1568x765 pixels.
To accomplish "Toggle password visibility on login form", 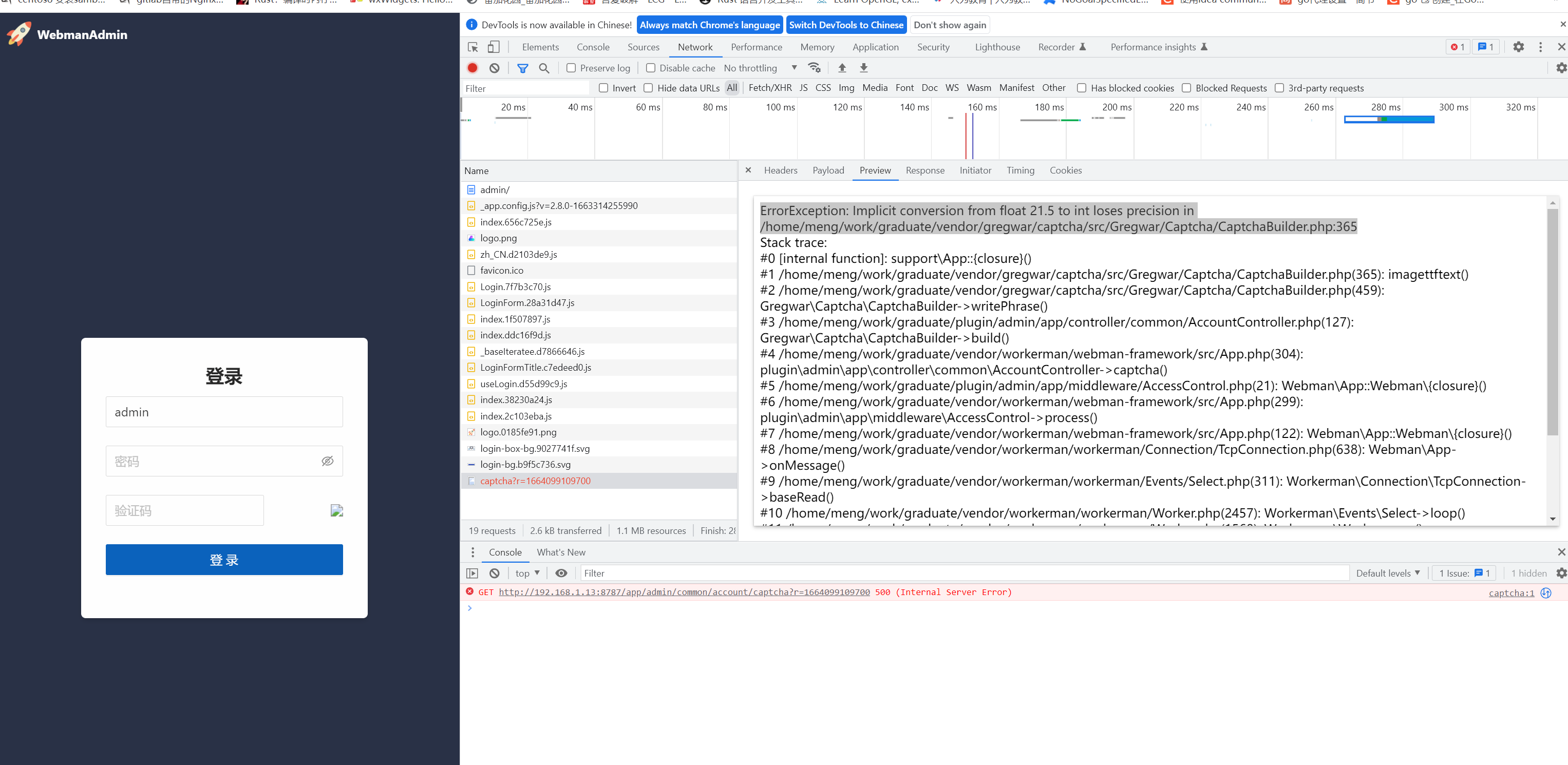I will tap(328, 461).
